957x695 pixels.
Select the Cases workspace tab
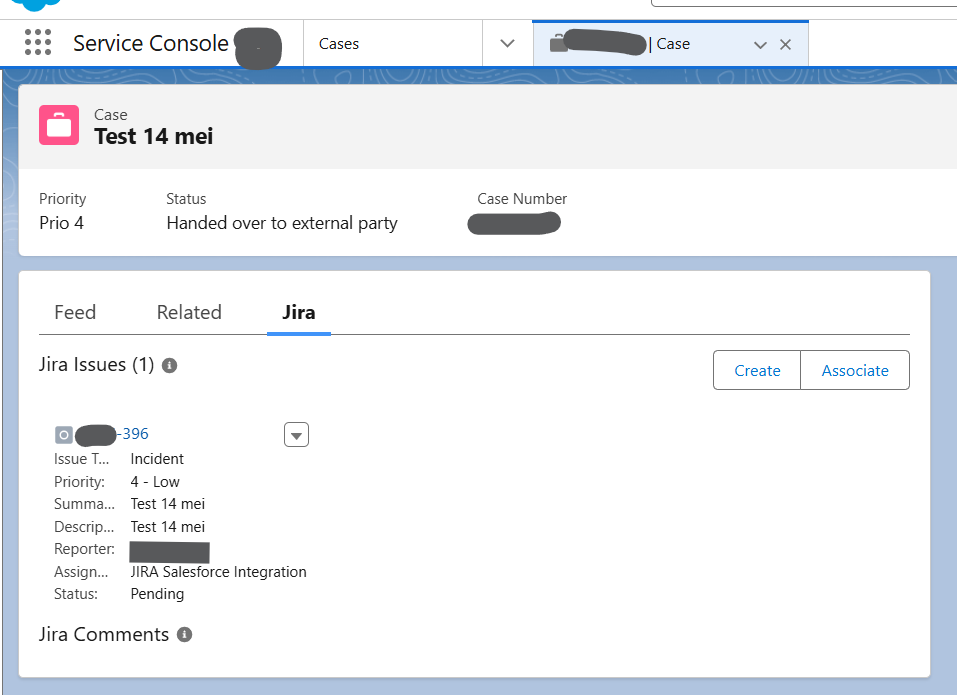[339, 44]
